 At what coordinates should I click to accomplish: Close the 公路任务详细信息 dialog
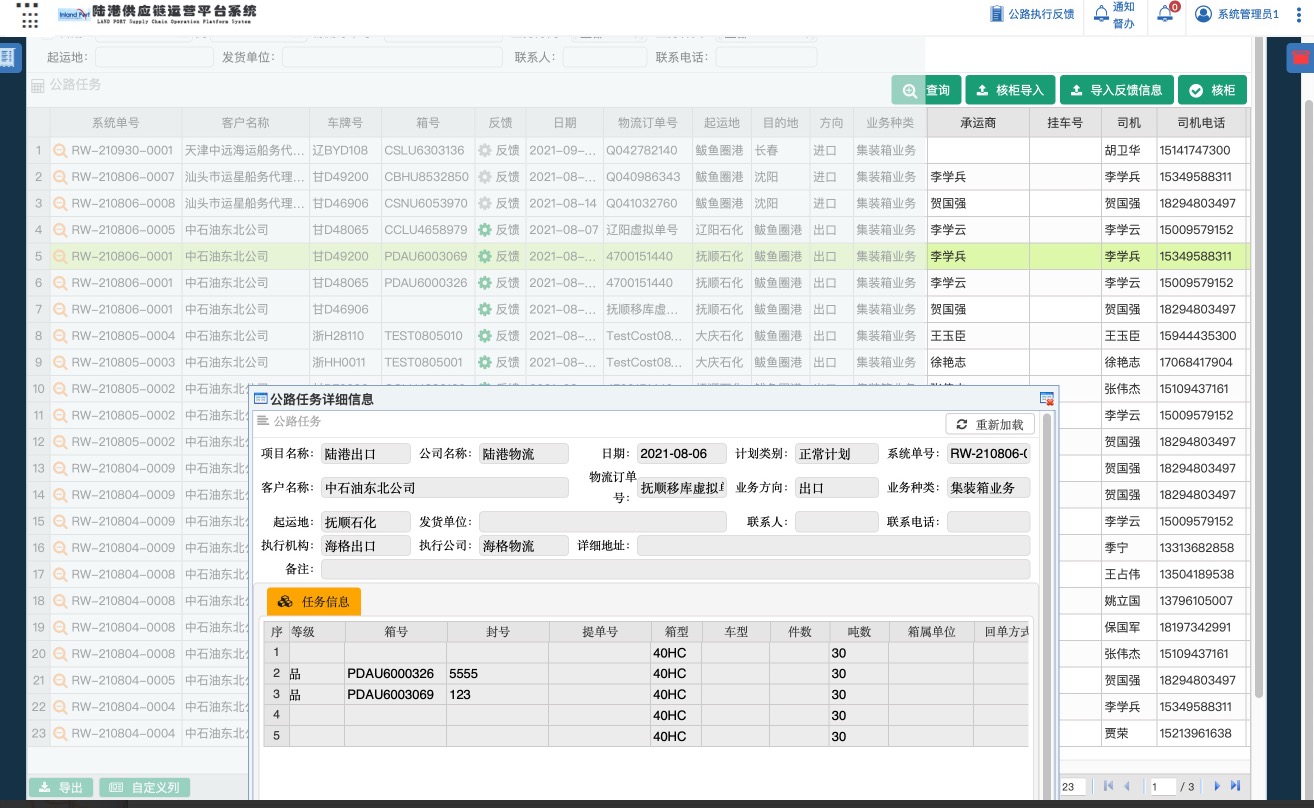pyautogui.click(x=1047, y=399)
